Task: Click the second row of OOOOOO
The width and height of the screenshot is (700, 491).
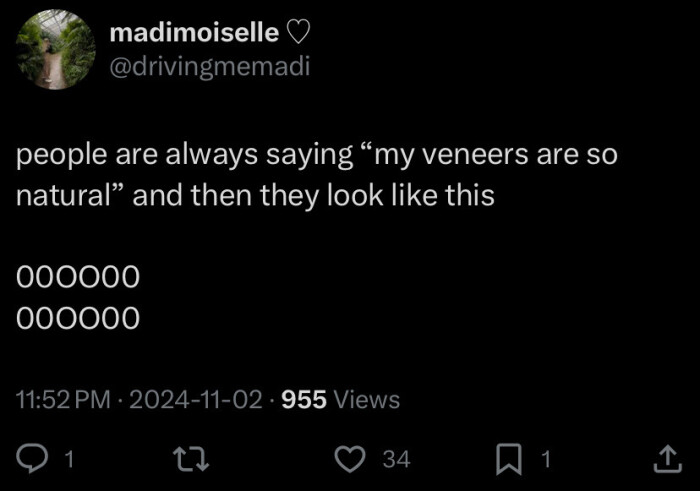Action: tap(78, 317)
